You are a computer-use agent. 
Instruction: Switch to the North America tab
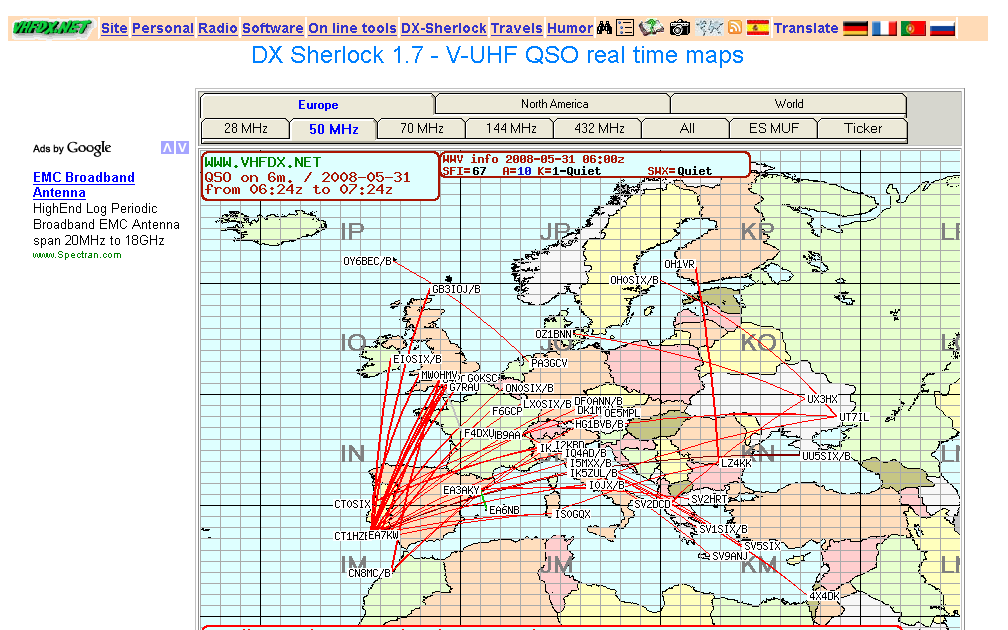click(553, 103)
